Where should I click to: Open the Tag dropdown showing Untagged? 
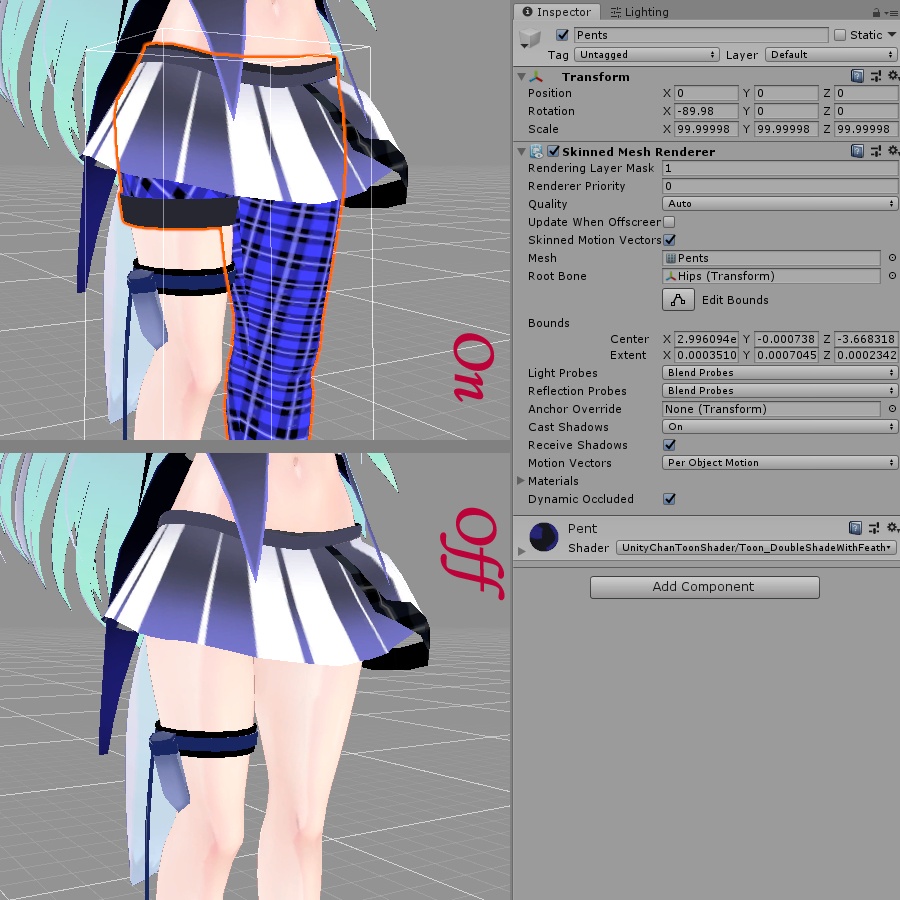(x=645, y=55)
